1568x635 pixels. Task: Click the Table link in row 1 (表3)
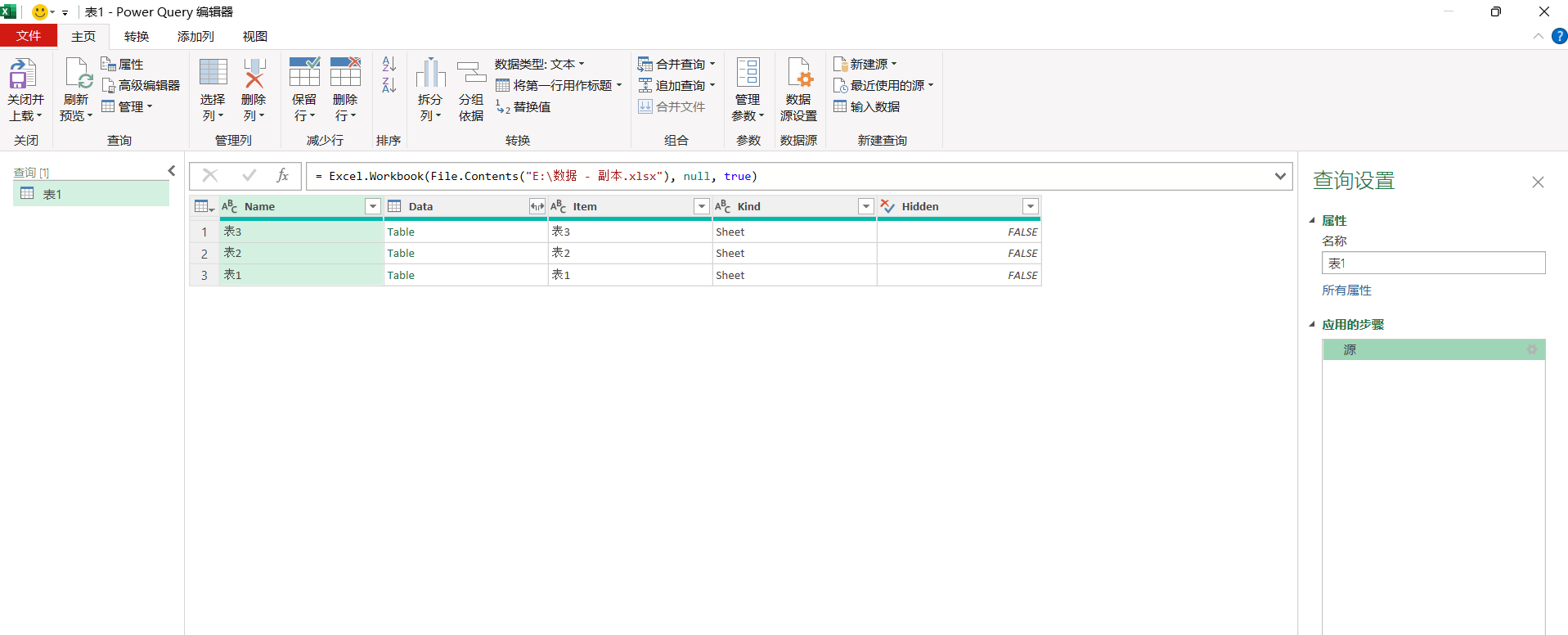click(401, 232)
